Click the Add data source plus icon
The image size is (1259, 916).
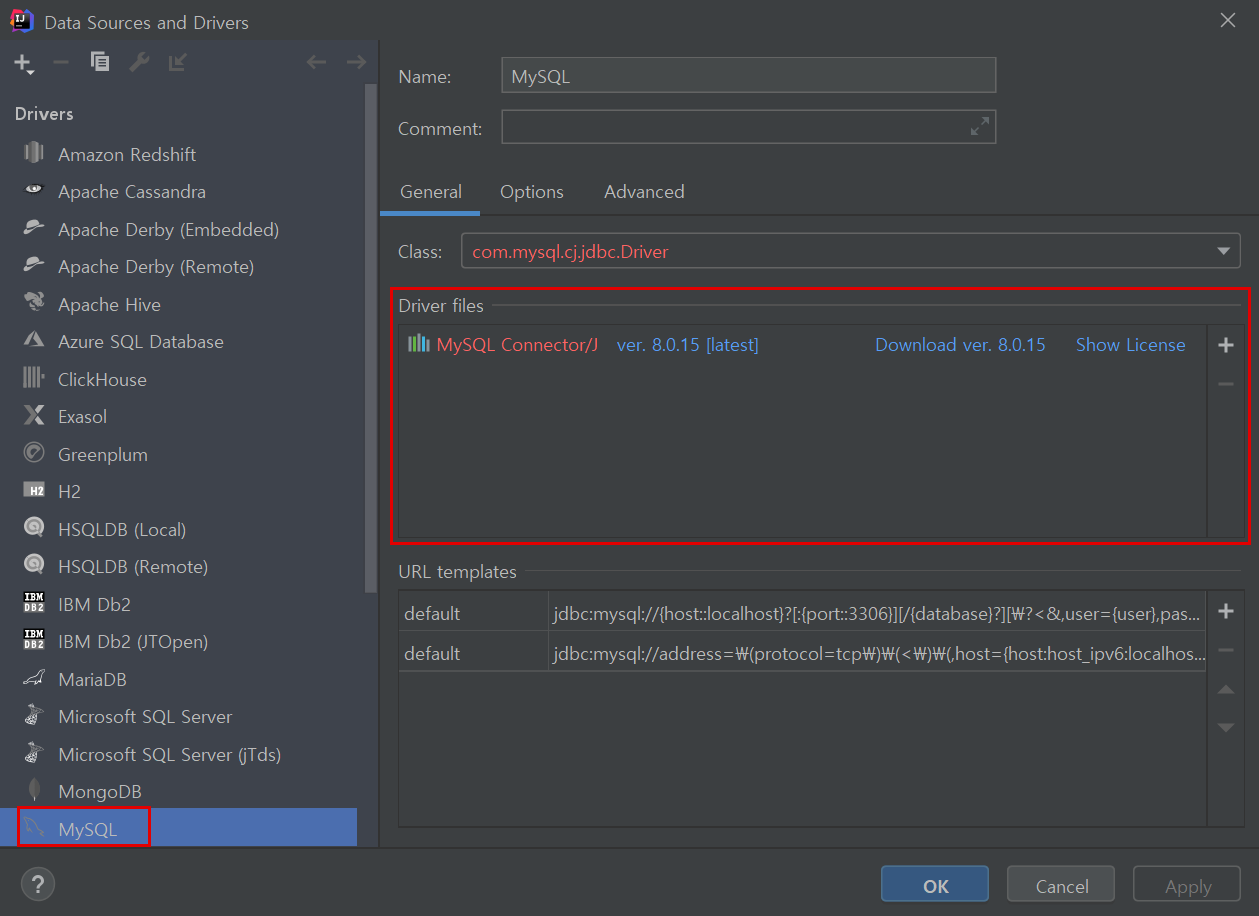tap(24, 63)
